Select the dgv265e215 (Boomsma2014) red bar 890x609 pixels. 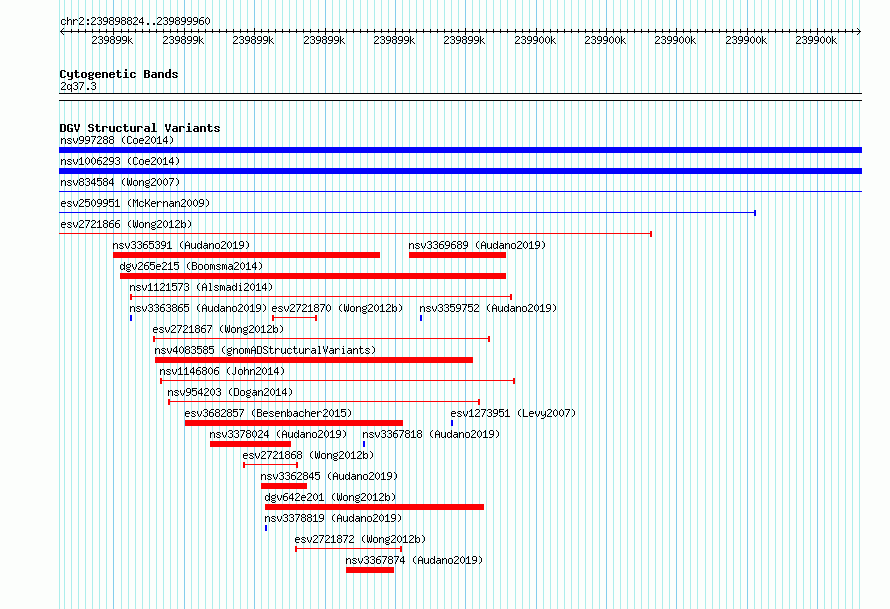[x=313, y=276]
